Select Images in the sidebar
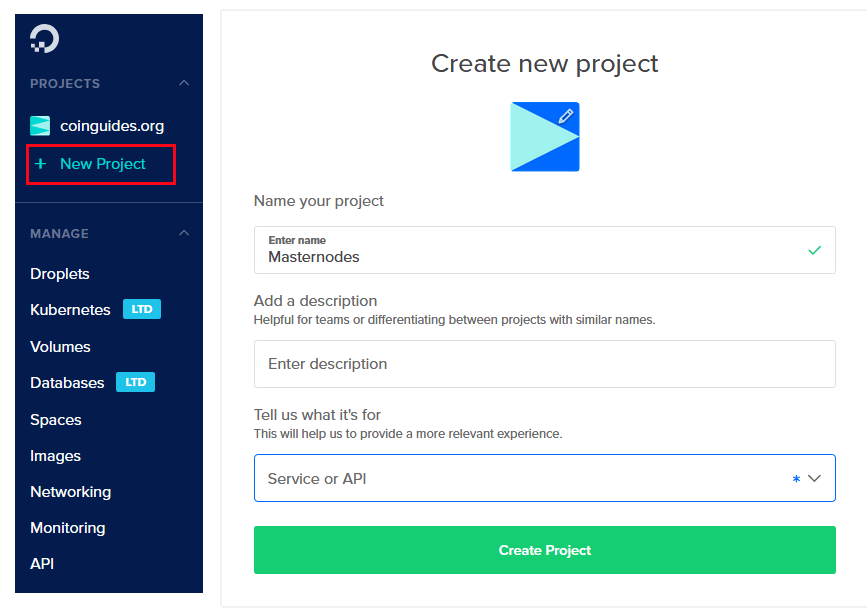867x610 pixels. tap(55, 455)
